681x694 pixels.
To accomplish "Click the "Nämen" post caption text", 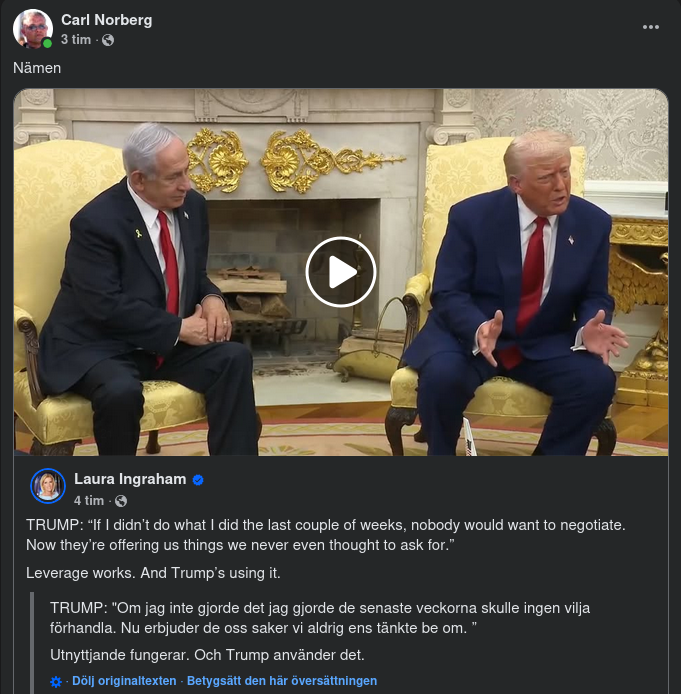I will 37,68.
